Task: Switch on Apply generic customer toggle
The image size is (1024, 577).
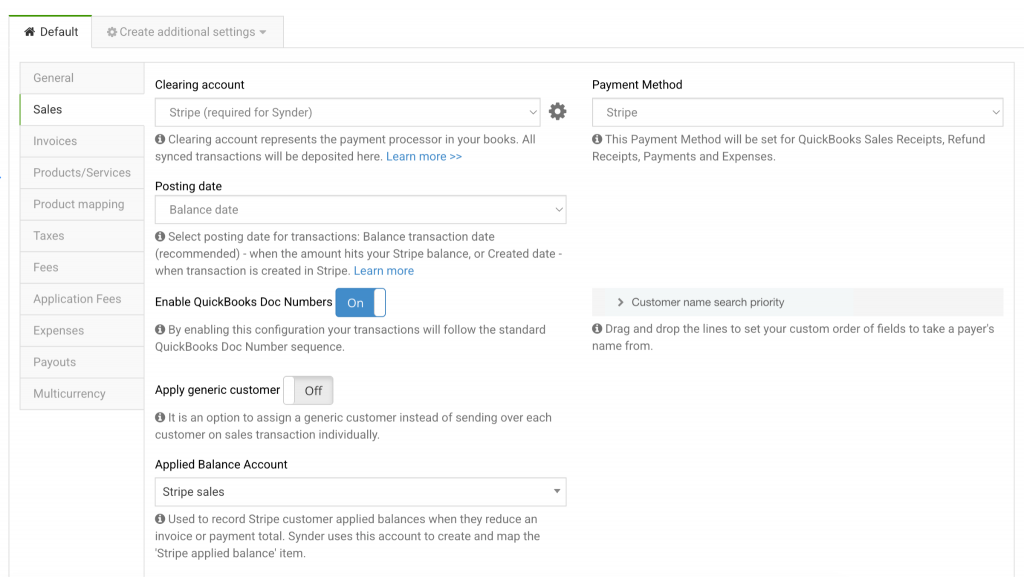Action: tap(308, 390)
